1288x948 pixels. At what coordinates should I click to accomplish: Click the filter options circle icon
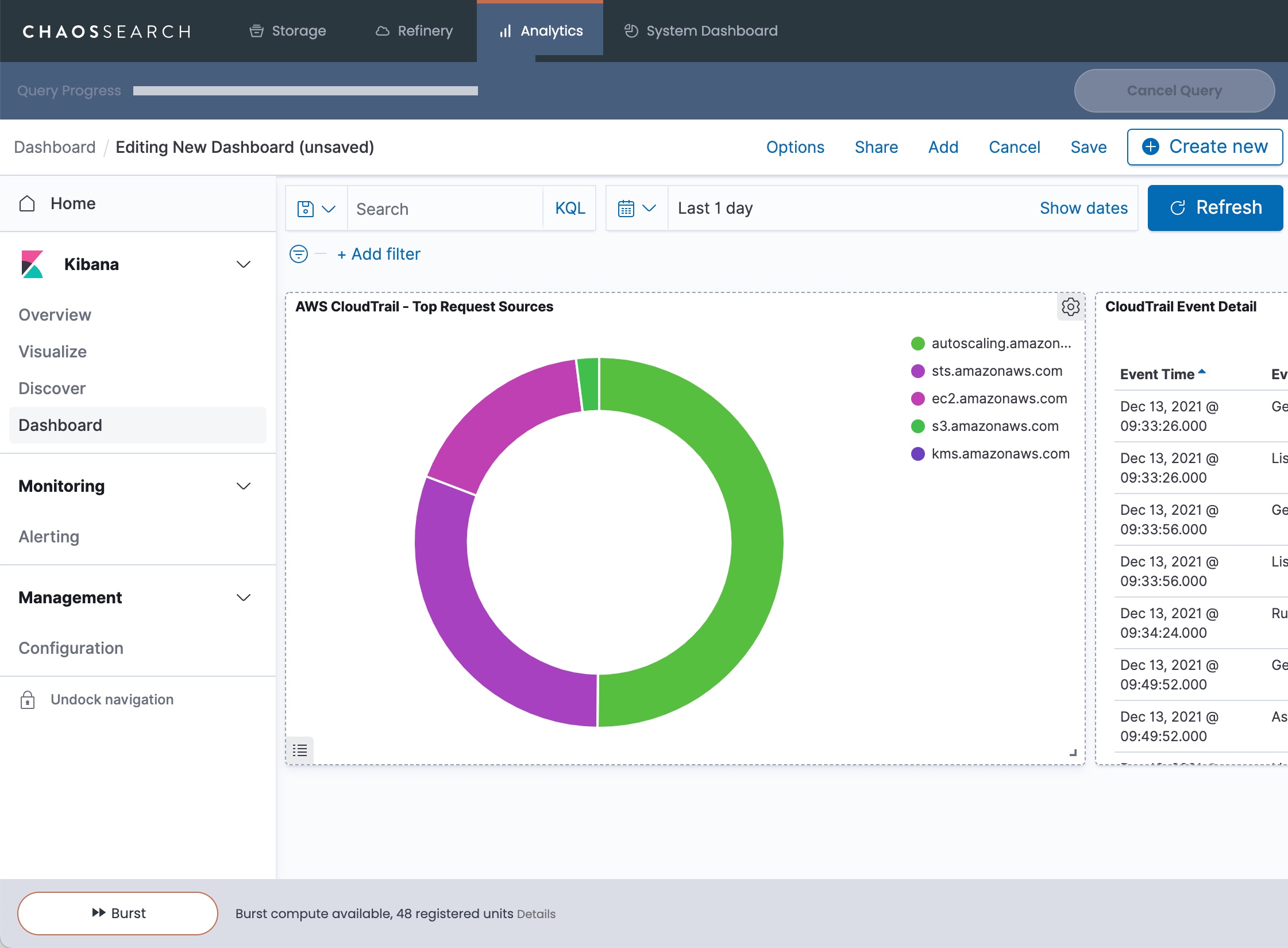[x=299, y=254]
